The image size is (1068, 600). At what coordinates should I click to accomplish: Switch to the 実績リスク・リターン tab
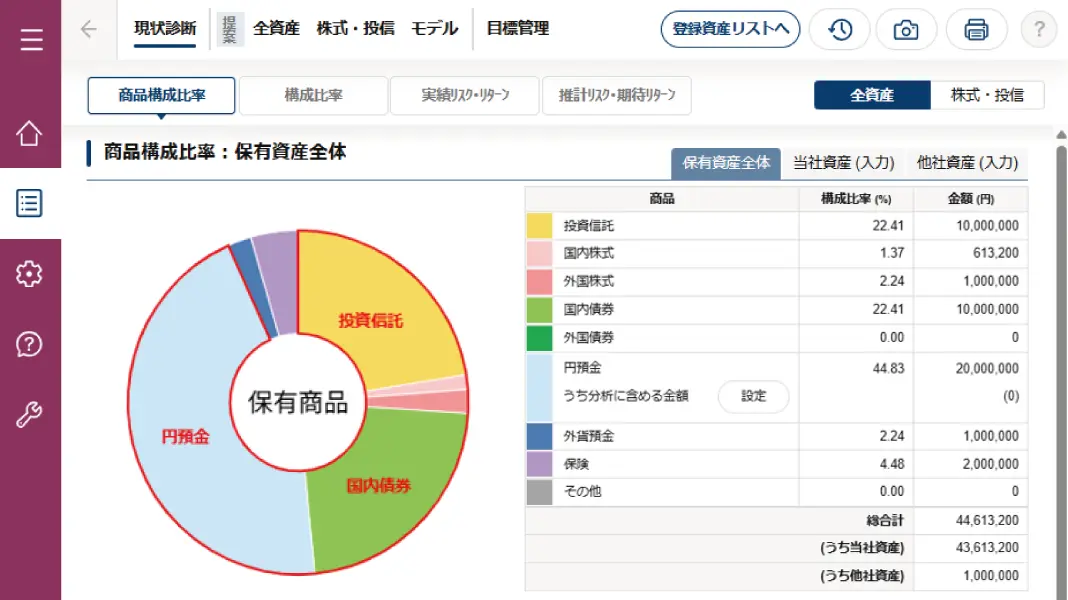coord(465,95)
